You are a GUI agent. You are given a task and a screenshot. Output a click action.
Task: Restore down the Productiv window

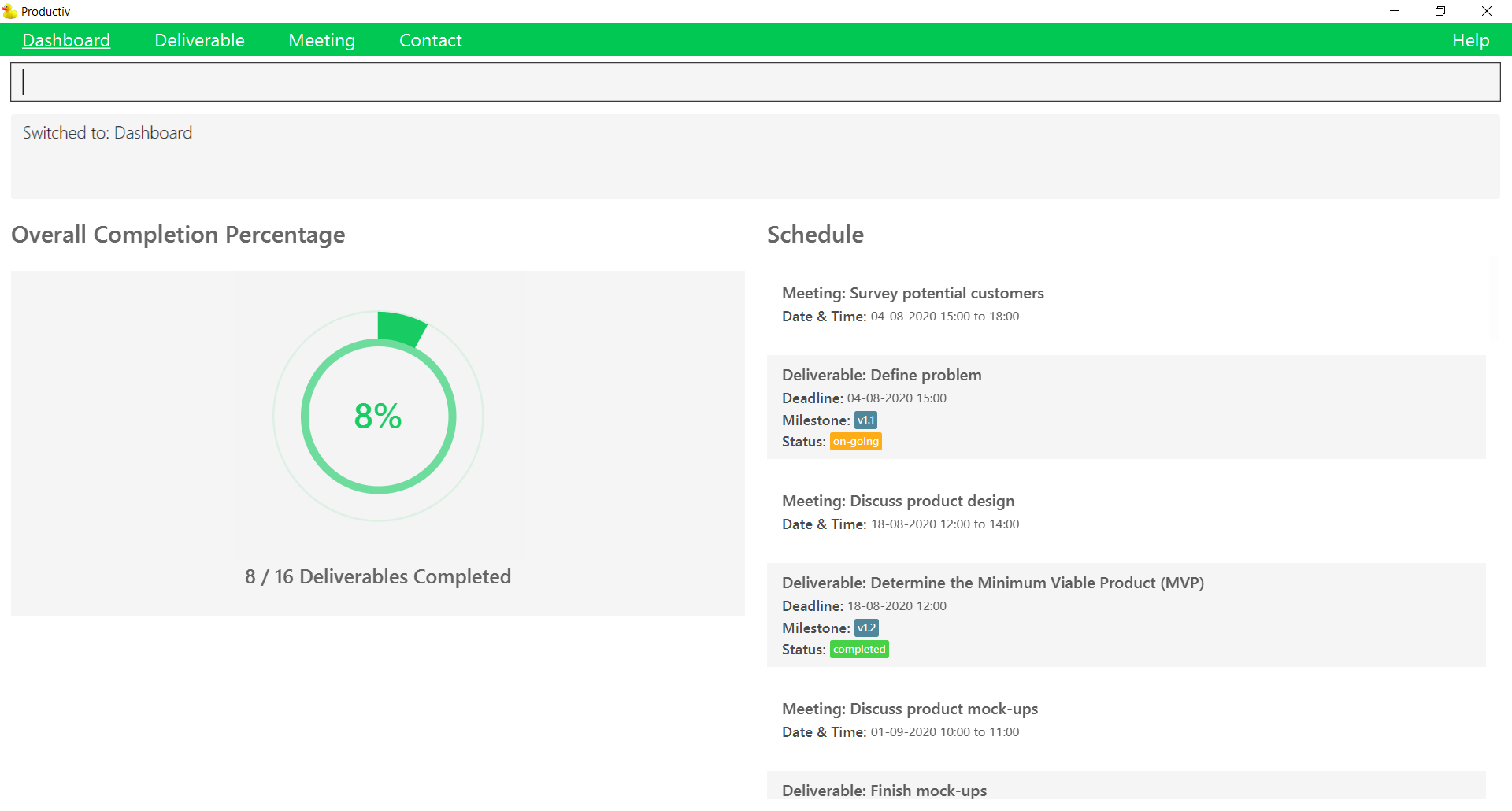click(1440, 11)
